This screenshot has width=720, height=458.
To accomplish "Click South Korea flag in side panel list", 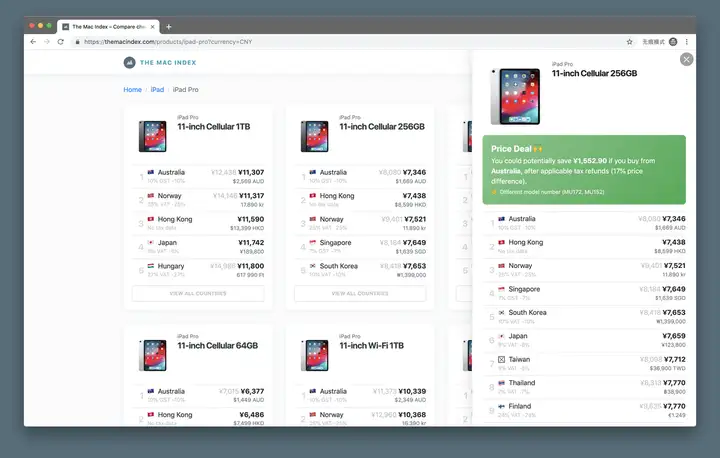I will (501, 312).
